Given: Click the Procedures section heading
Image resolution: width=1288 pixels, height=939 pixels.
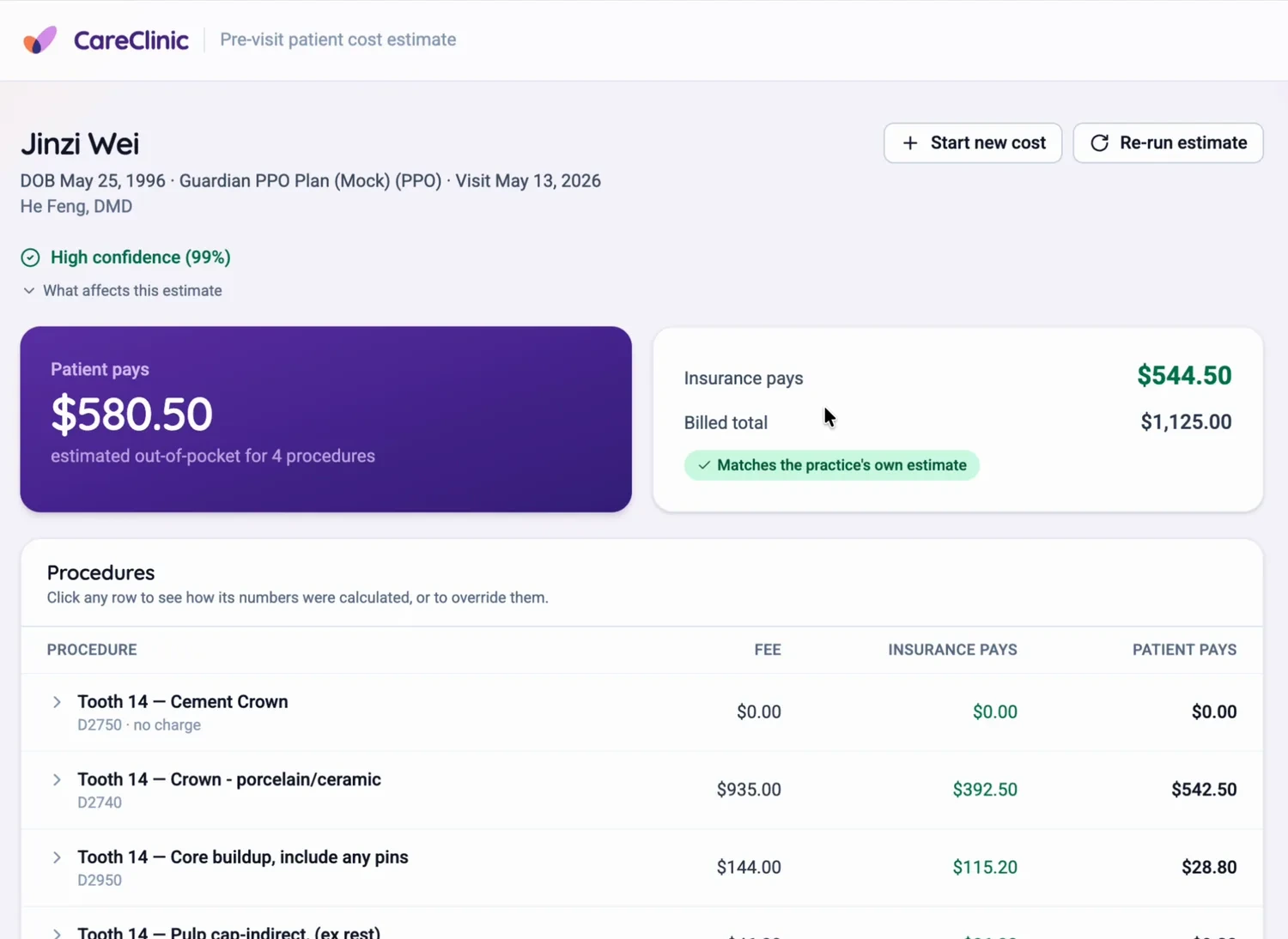Looking at the screenshot, I should tap(100, 572).
